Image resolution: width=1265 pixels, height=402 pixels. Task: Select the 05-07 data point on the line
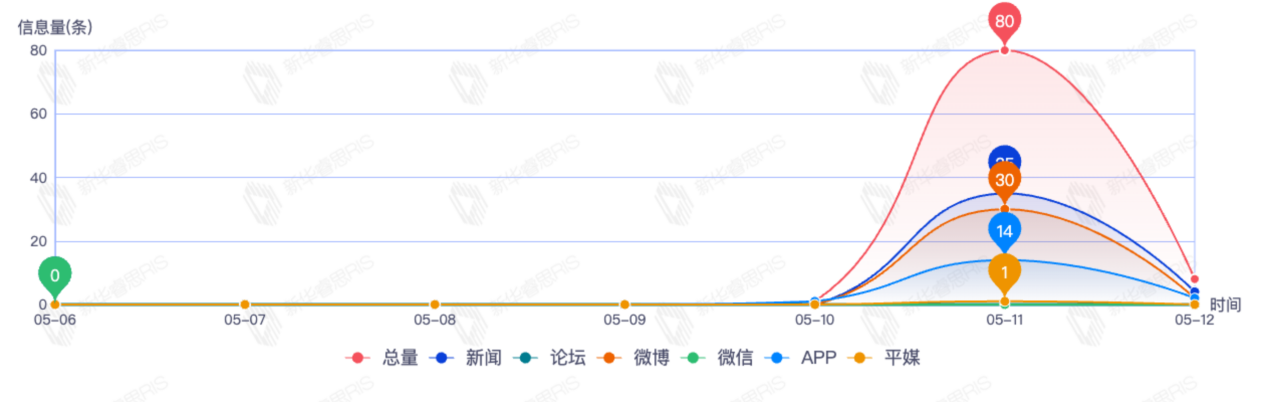(245, 304)
